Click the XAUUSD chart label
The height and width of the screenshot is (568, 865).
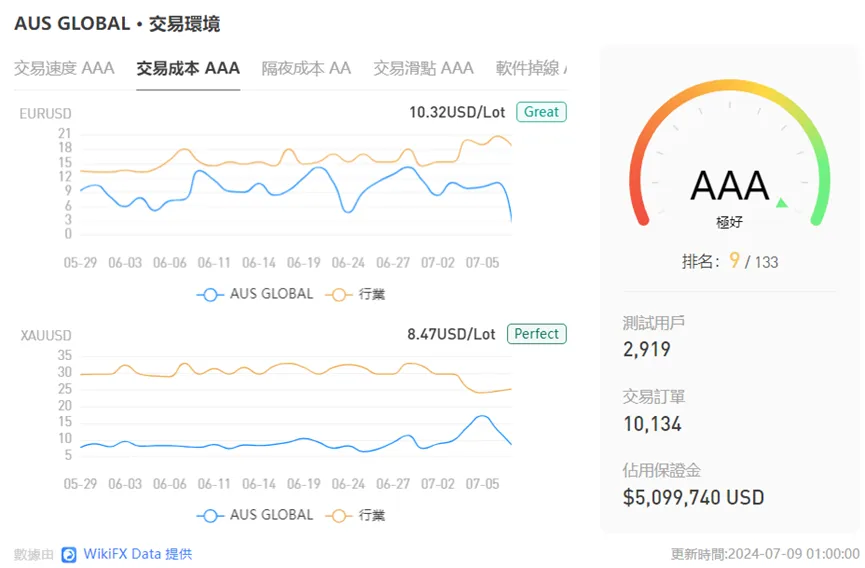pyautogui.click(x=46, y=335)
